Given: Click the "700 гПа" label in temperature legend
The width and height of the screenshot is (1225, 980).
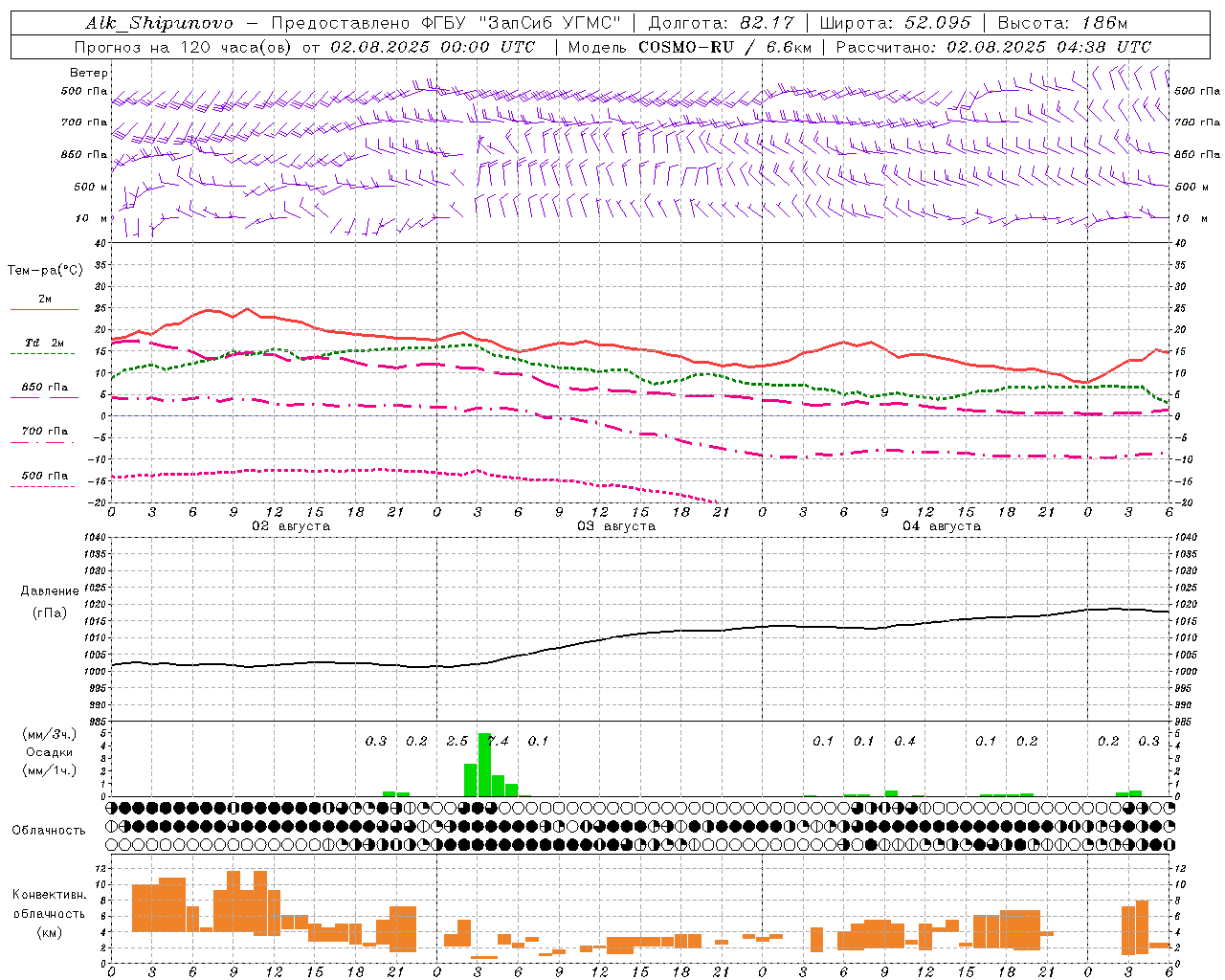Looking at the screenshot, I should coord(45,432).
